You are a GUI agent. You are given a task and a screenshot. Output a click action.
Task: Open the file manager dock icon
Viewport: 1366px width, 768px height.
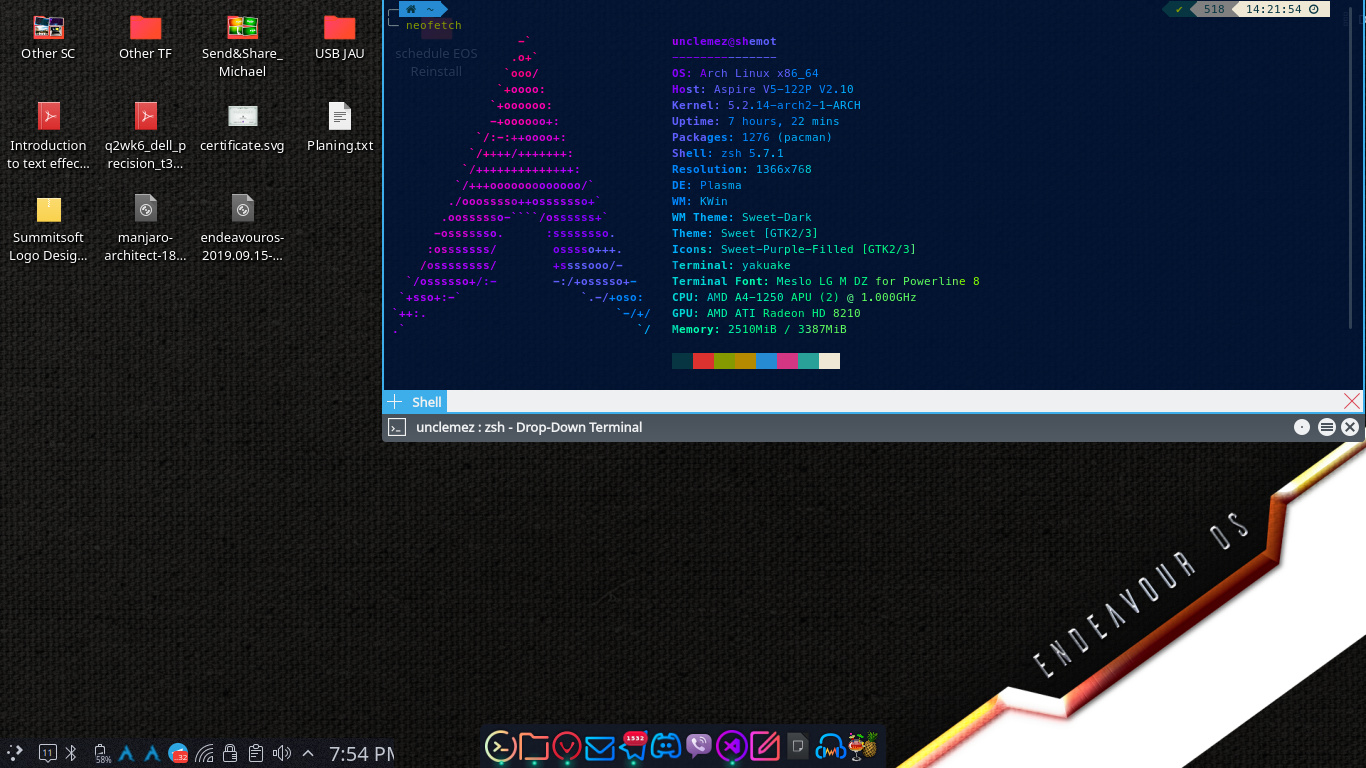click(x=534, y=746)
